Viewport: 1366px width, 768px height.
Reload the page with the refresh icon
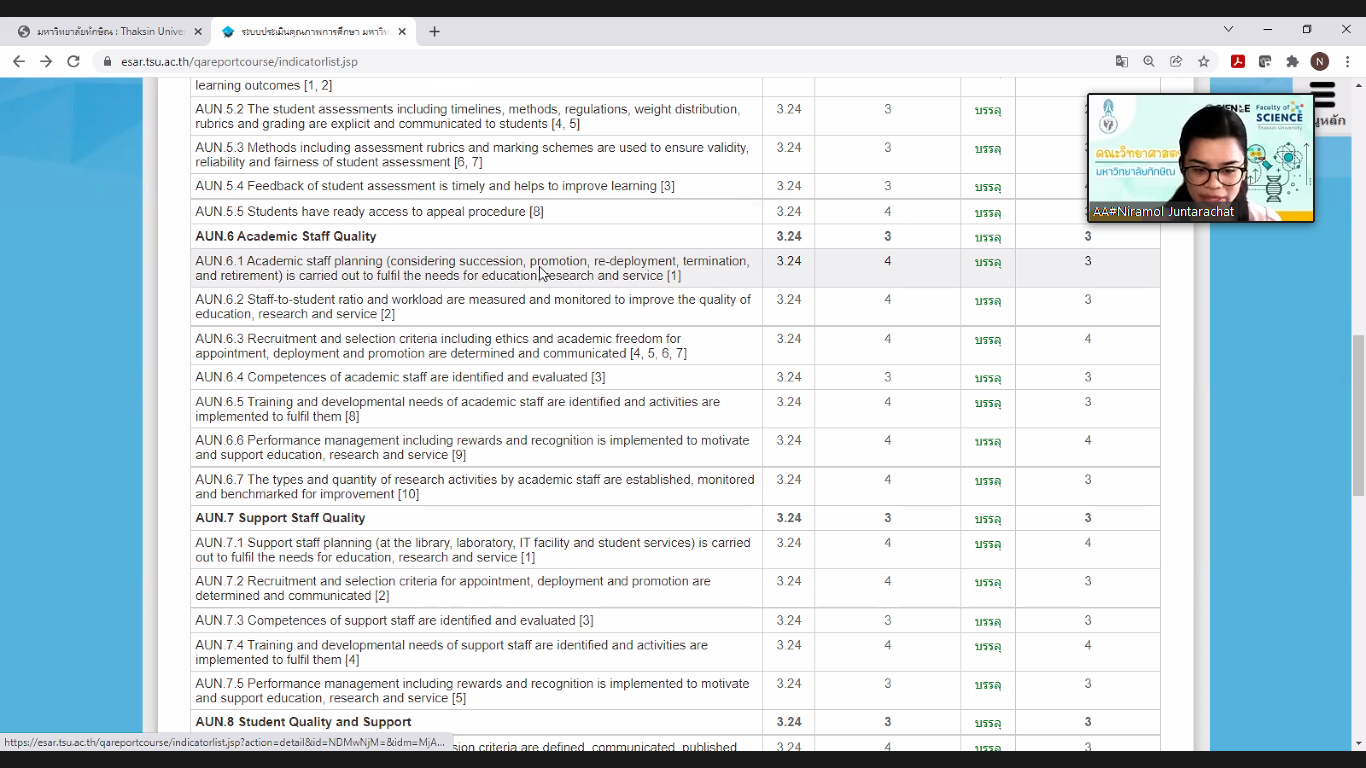73,60
